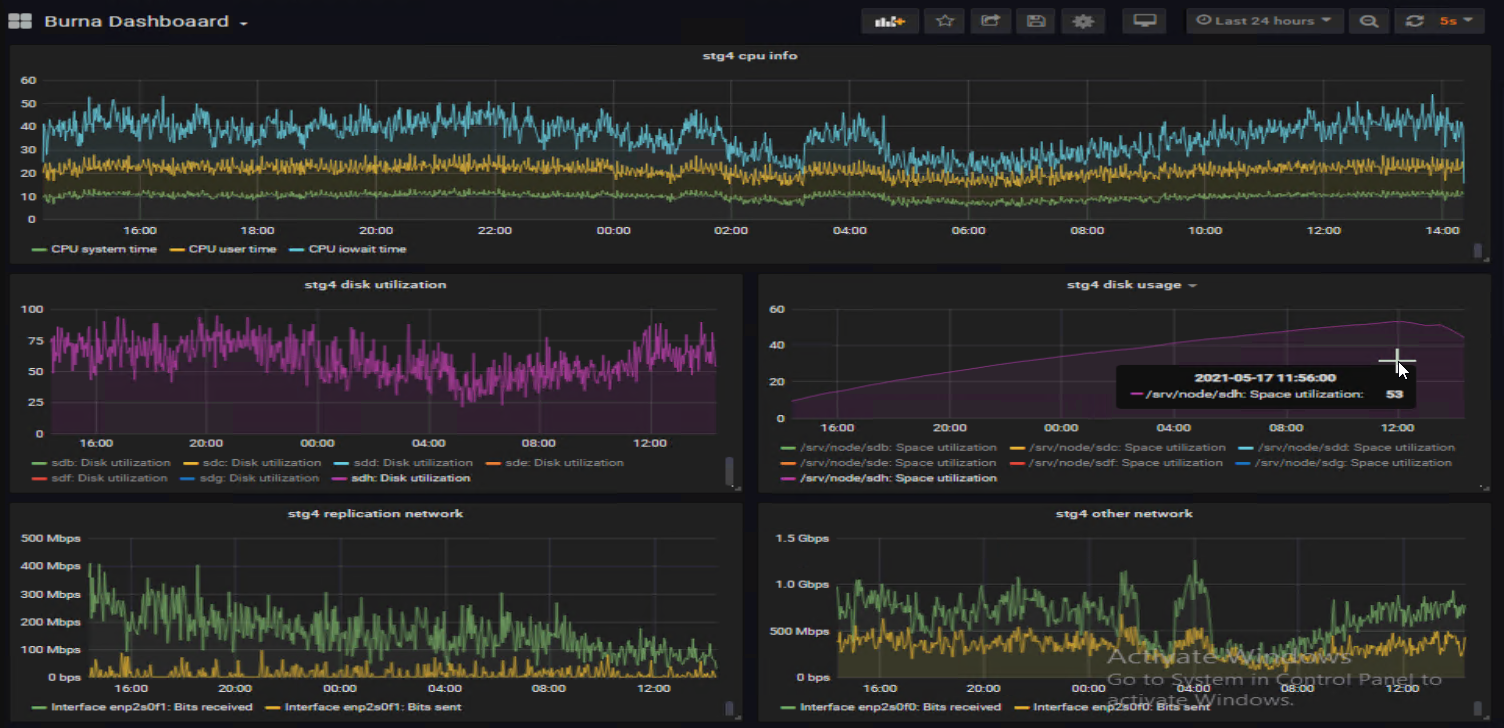Viewport: 1504px width, 728px height.
Task: Click the Add panel icon
Action: tap(889, 21)
